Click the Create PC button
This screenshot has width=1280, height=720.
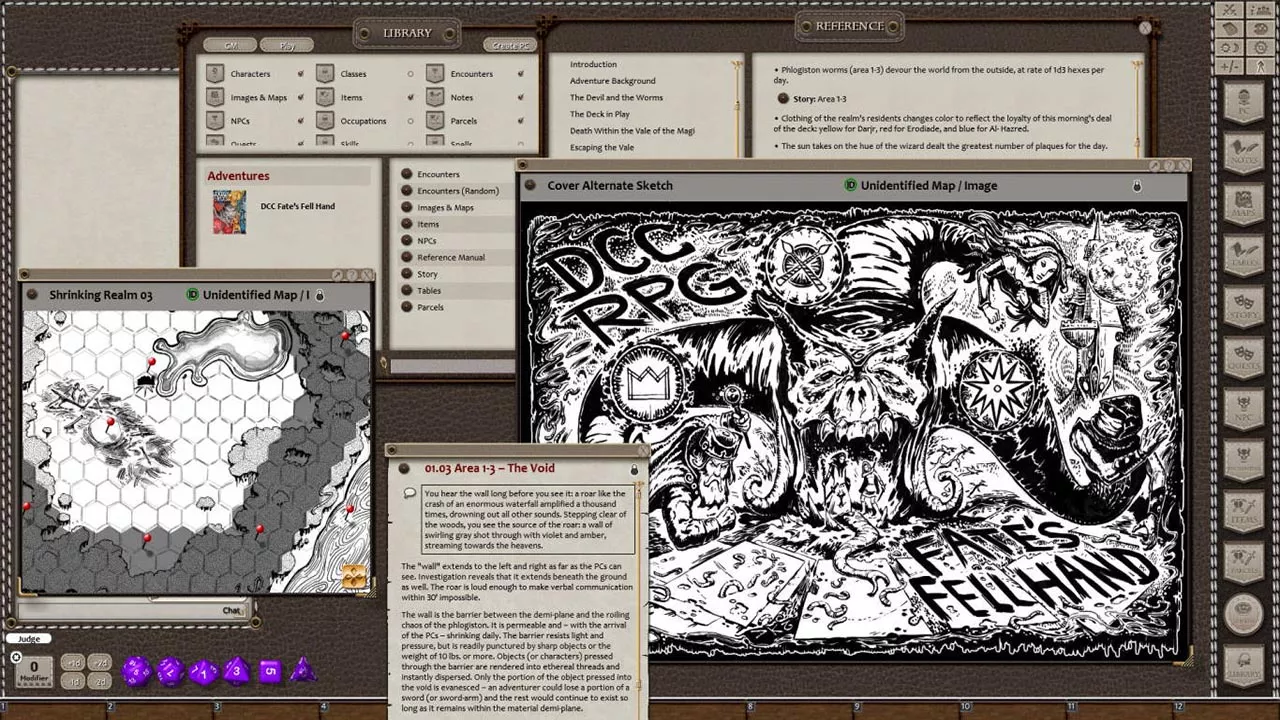pos(510,45)
